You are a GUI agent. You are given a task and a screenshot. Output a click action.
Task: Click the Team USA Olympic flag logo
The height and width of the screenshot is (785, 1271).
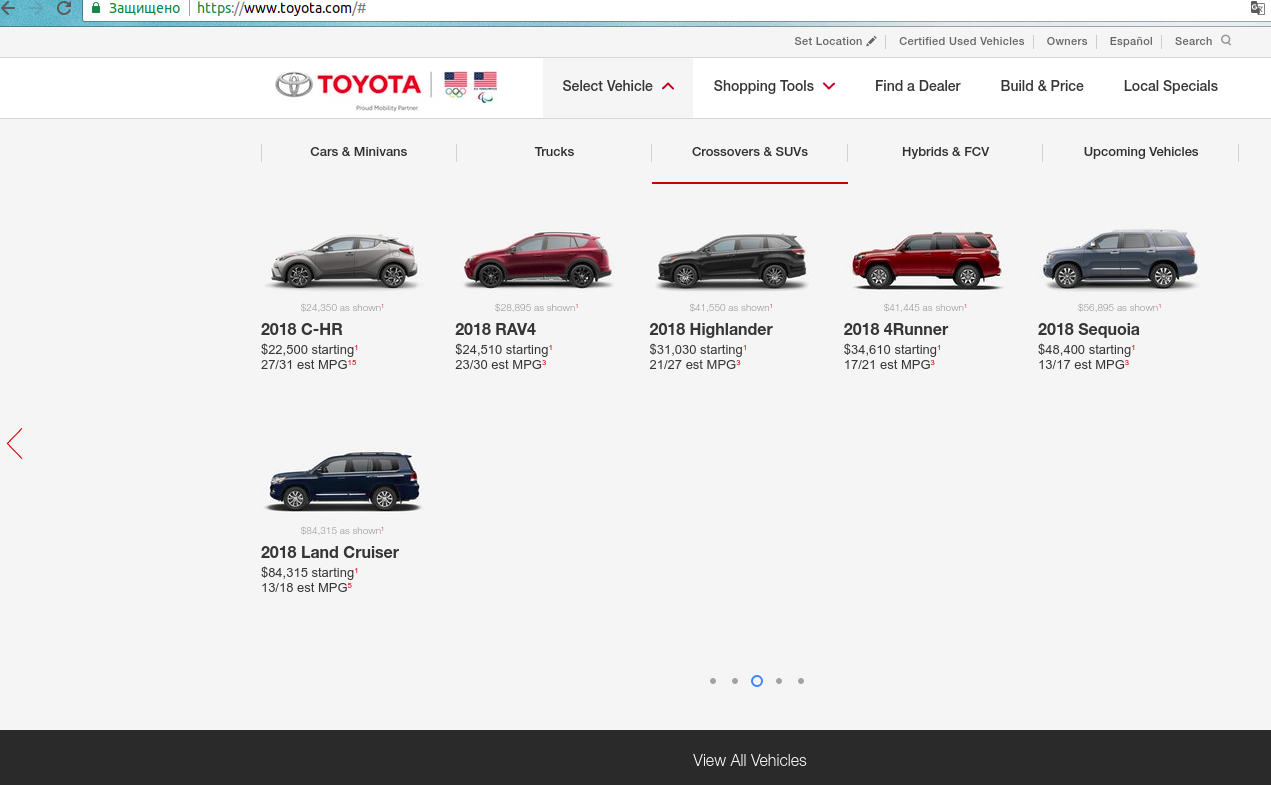coord(455,85)
